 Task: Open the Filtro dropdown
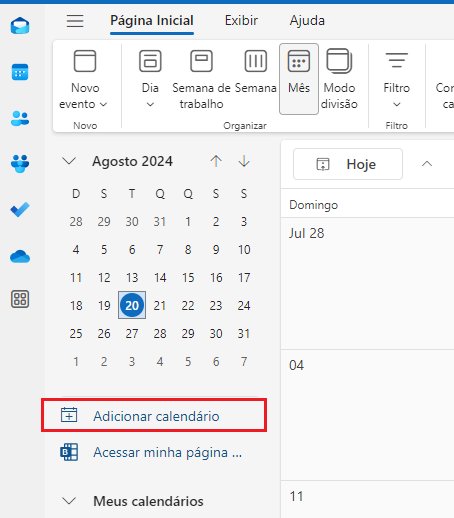click(396, 79)
